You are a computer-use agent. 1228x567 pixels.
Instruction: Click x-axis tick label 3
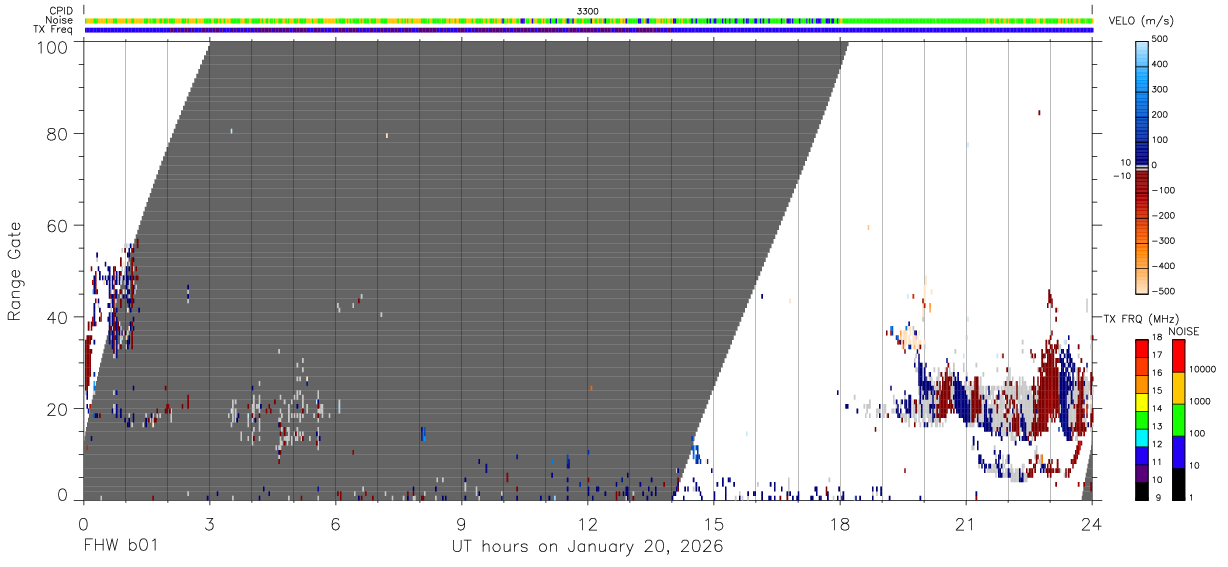pos(209,522)
